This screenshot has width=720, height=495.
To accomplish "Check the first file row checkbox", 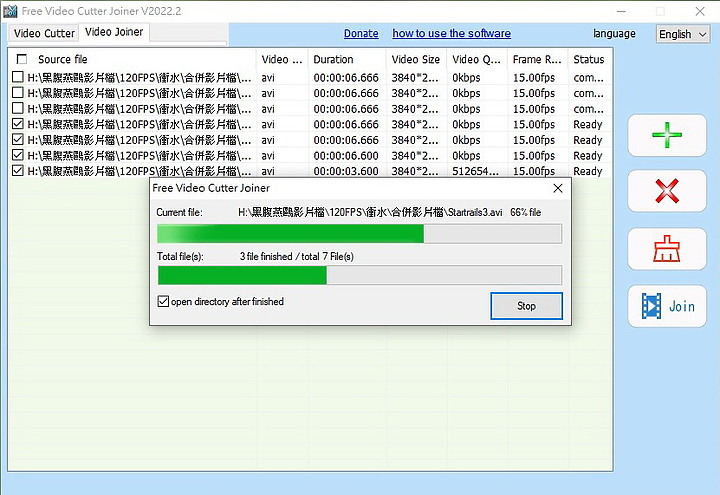I will coord(17,77).
